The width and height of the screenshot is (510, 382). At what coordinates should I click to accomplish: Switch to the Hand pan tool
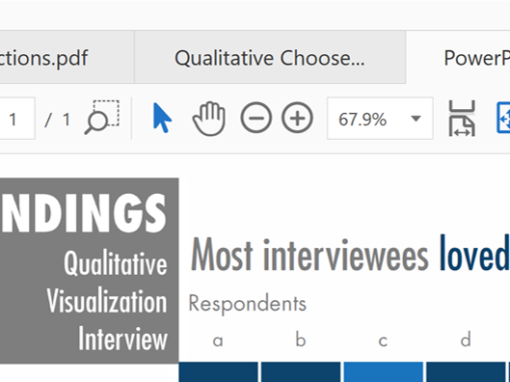(x=209, y=118)
